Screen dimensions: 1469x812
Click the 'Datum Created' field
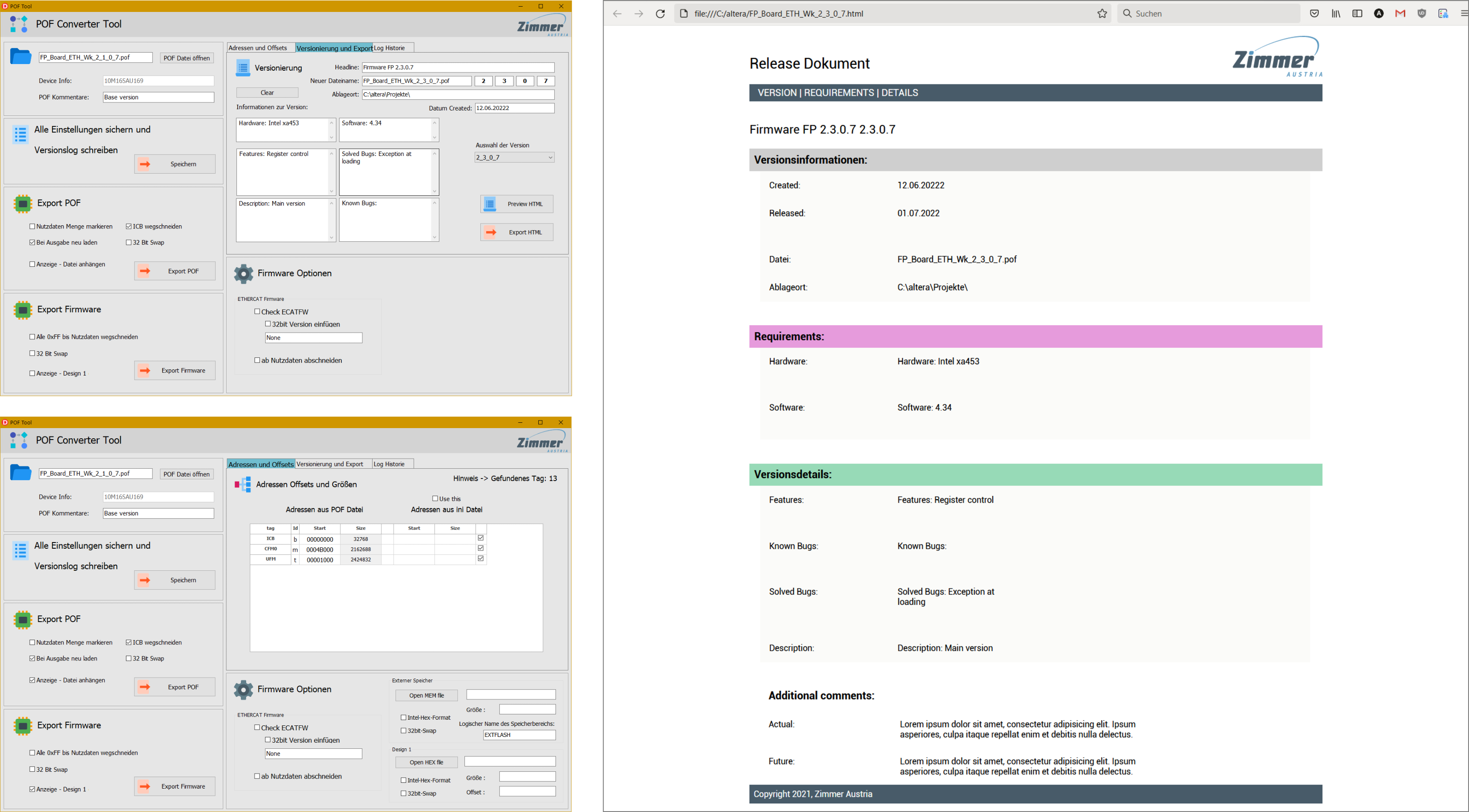tap(514, 108)
